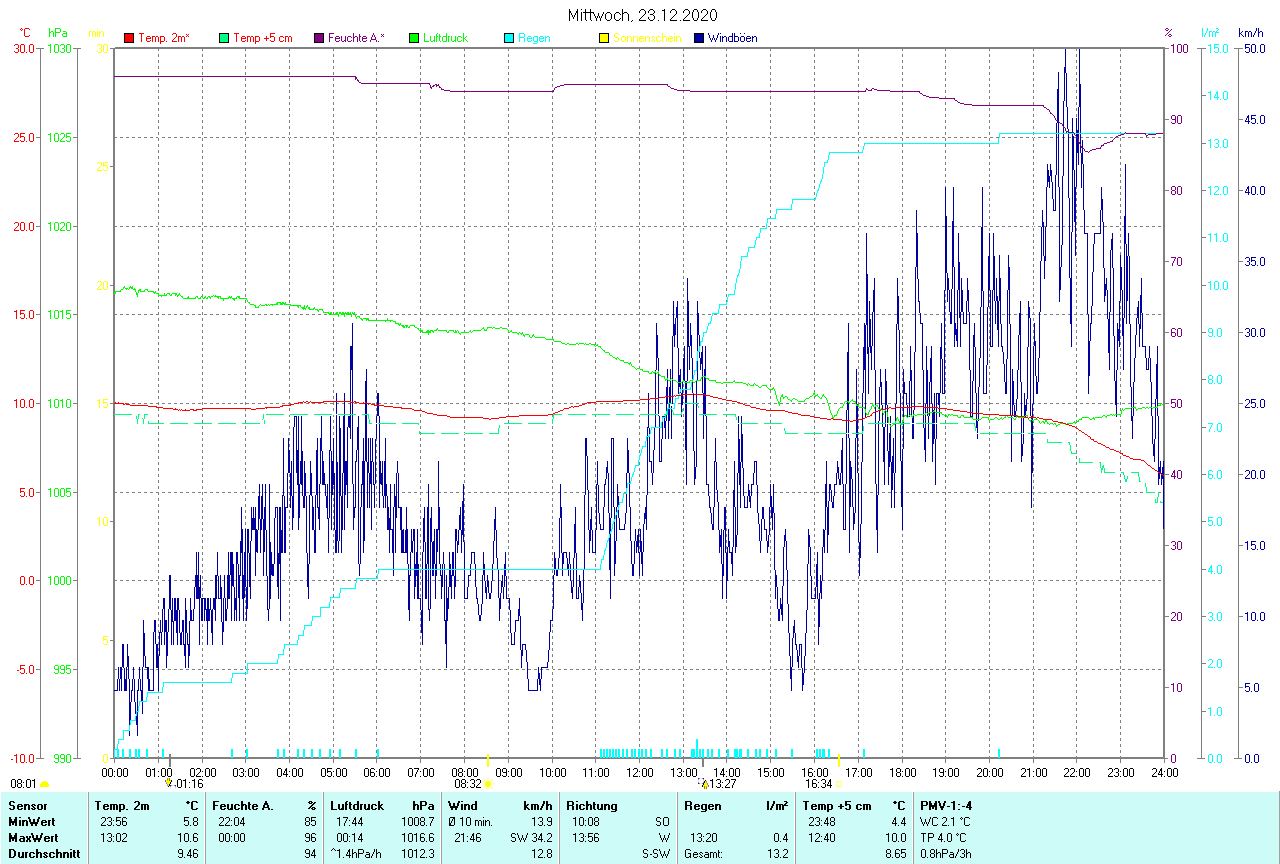Click the hPa axis unit label at top left
Image resolution: width=1280 pixels, height=864 pixels.
pyautogui.click(x=57, y=33)
